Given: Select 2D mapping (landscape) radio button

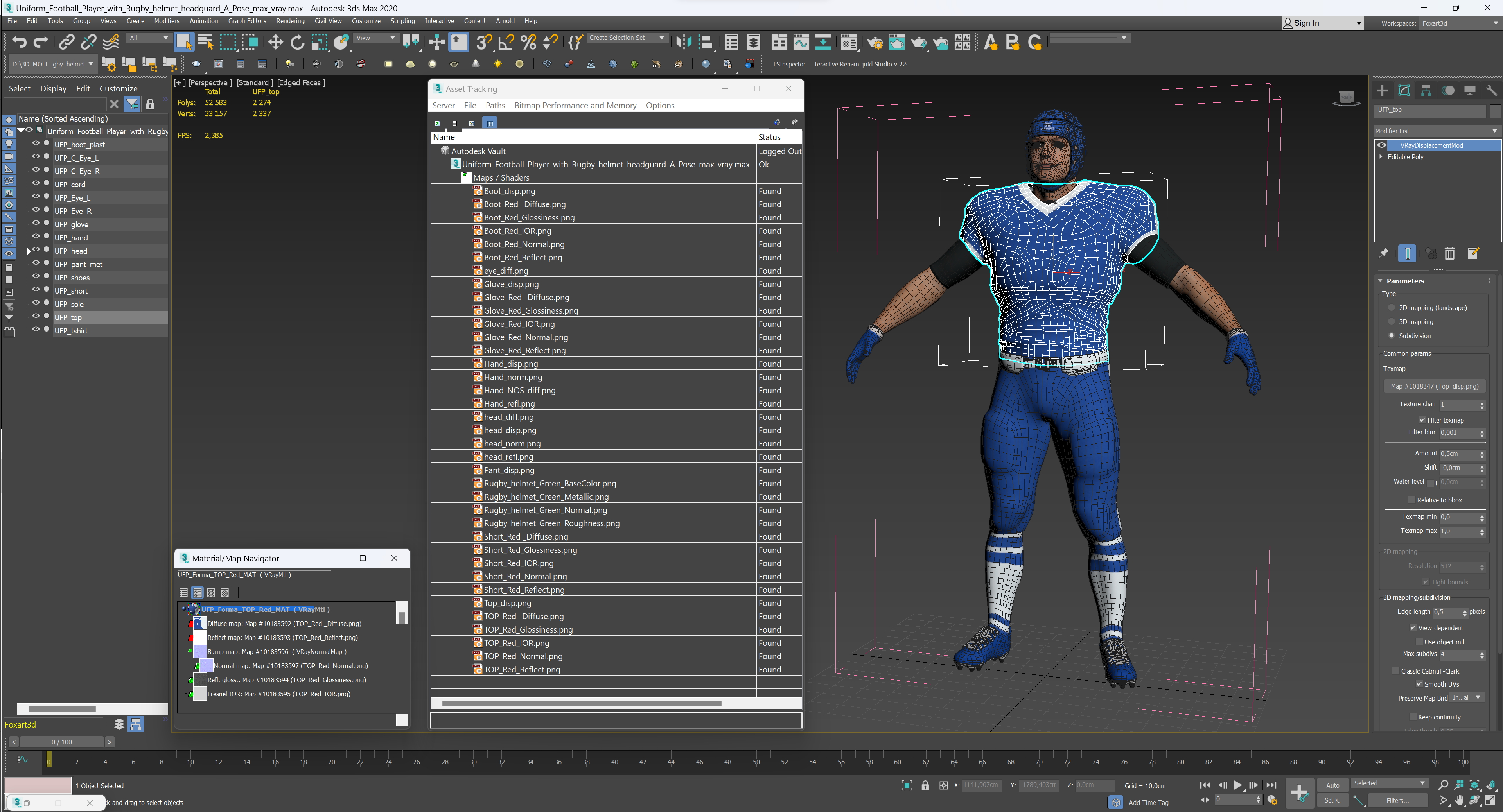Looking at the screenshot, I should (1392, 307).
